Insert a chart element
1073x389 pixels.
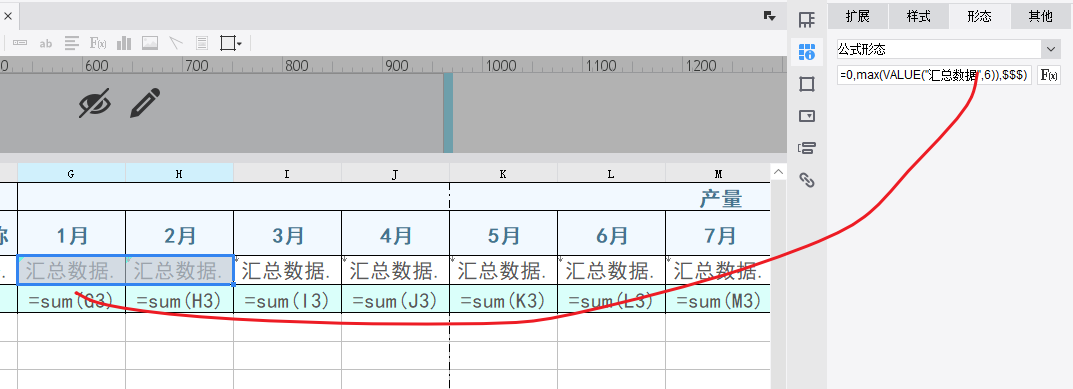click(124, 43)
